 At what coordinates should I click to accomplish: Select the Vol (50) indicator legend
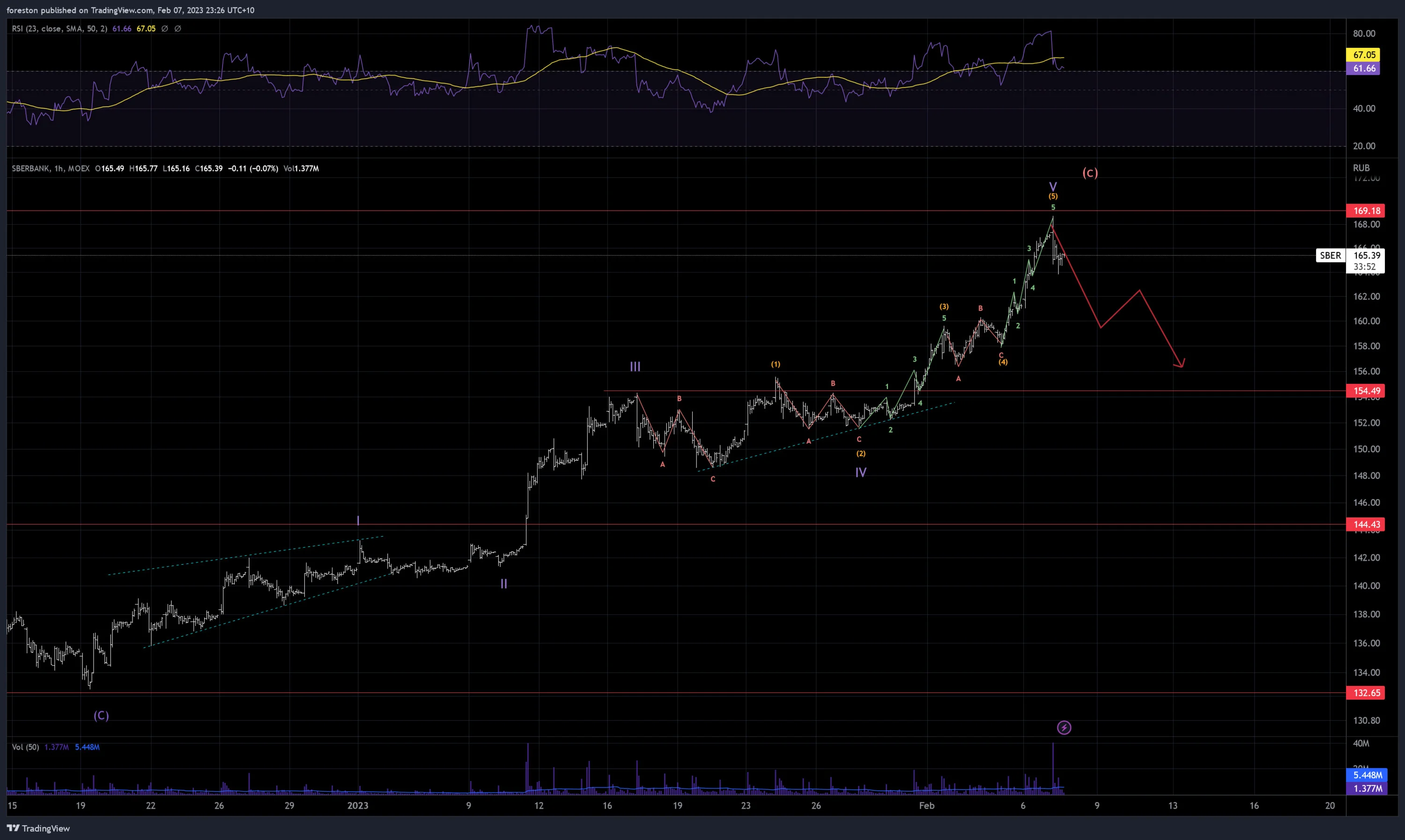point(25,747)
